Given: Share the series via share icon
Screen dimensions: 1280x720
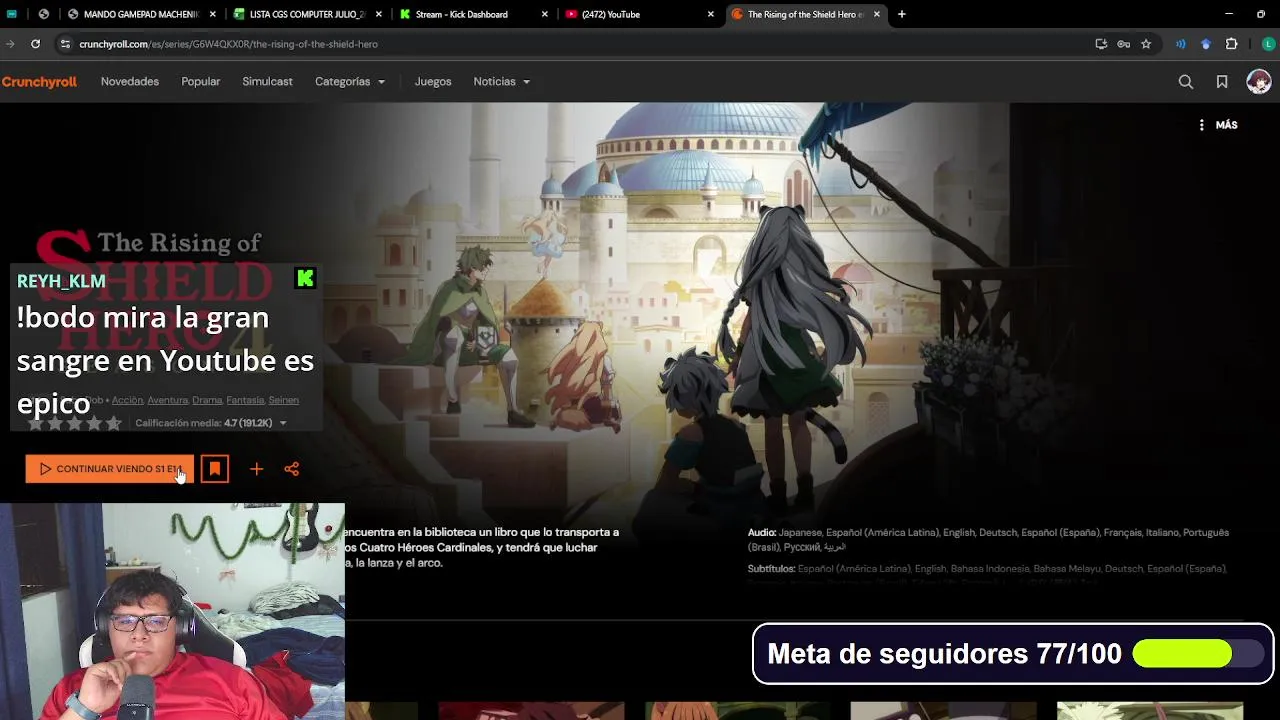Looking at the screenshot, I should pyautogui.click(x=292, y=469).
